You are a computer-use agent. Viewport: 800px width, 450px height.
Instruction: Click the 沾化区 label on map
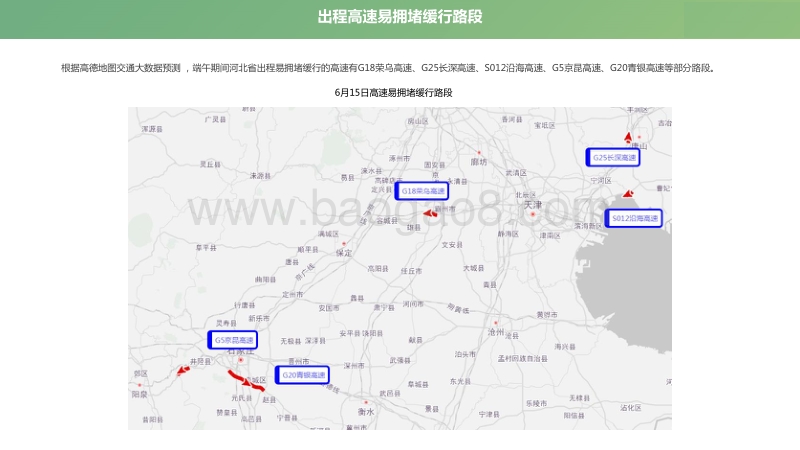(x=631, y=408)
